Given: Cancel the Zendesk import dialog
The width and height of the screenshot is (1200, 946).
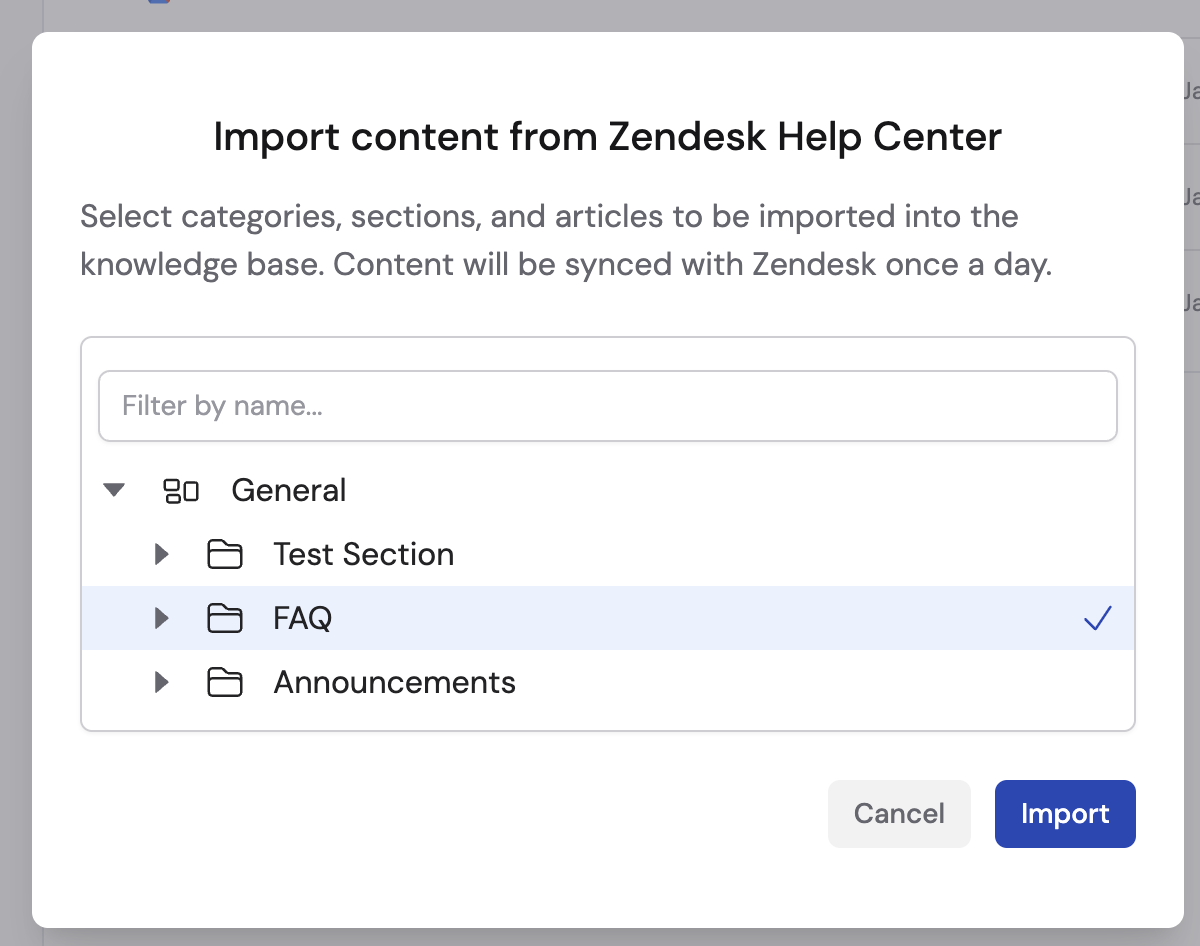Looking at the screenshot, I should (898, 813).
